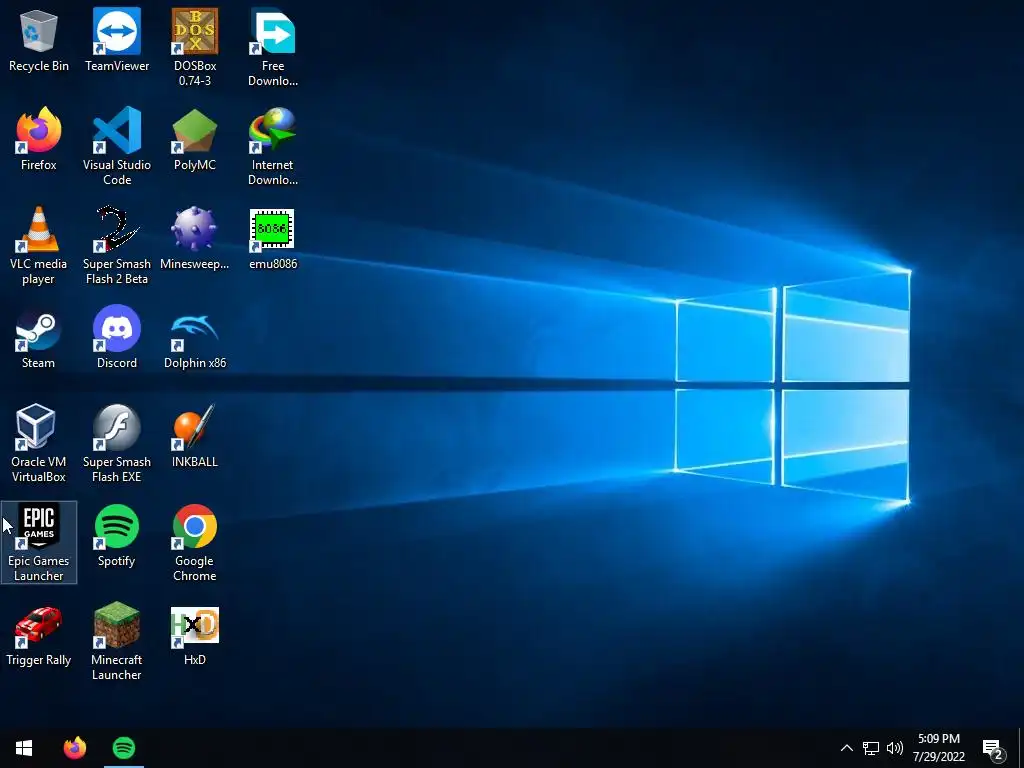
Task: Show hidden system tray icons
Action: 846,748
